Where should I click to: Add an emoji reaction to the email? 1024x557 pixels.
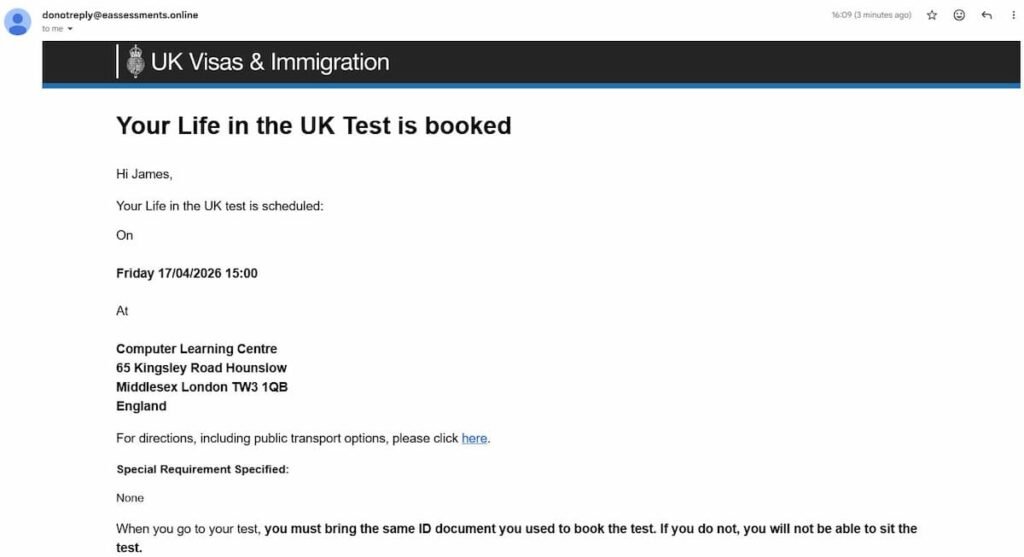point(959,15)
